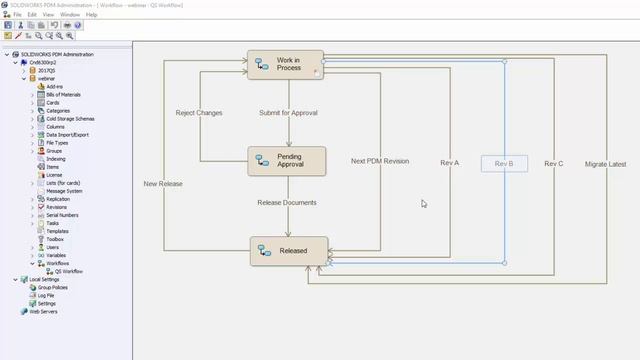Select Message System tree item

tap(64, 191)
